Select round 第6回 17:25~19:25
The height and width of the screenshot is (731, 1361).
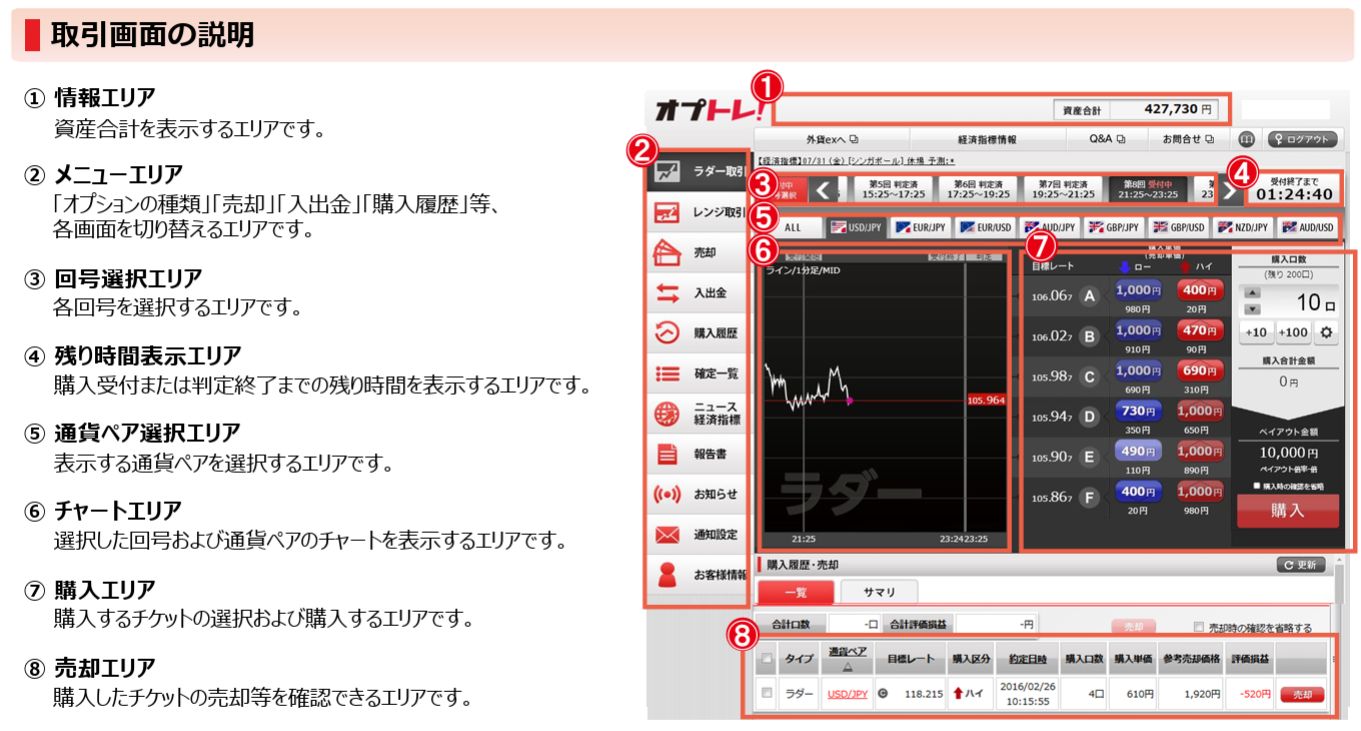979,188
